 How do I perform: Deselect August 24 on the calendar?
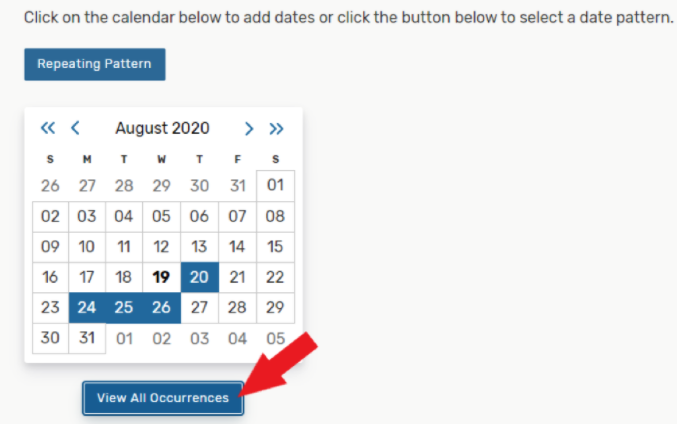click(87, 307)
